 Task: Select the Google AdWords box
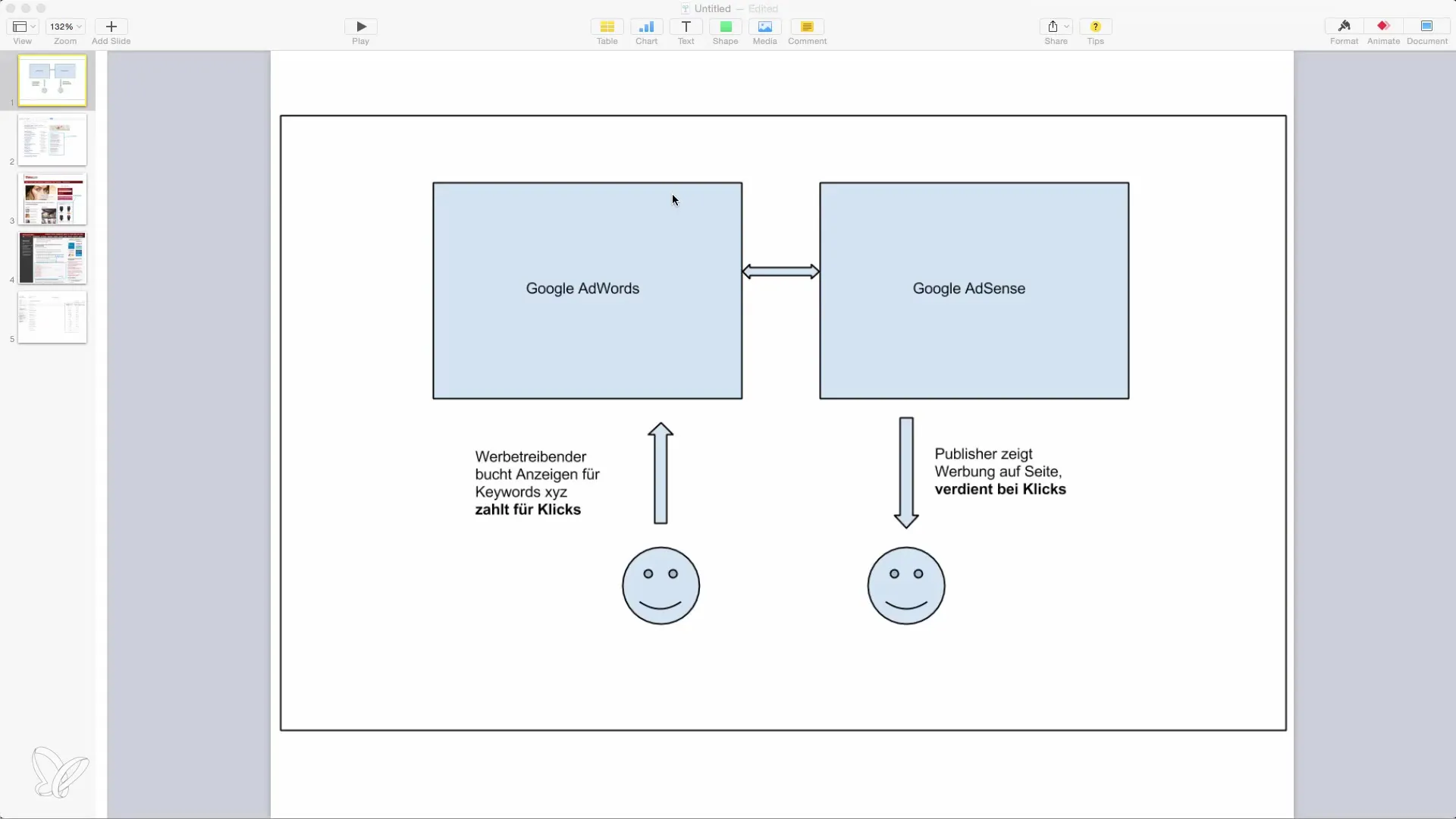tap(587, 290)
